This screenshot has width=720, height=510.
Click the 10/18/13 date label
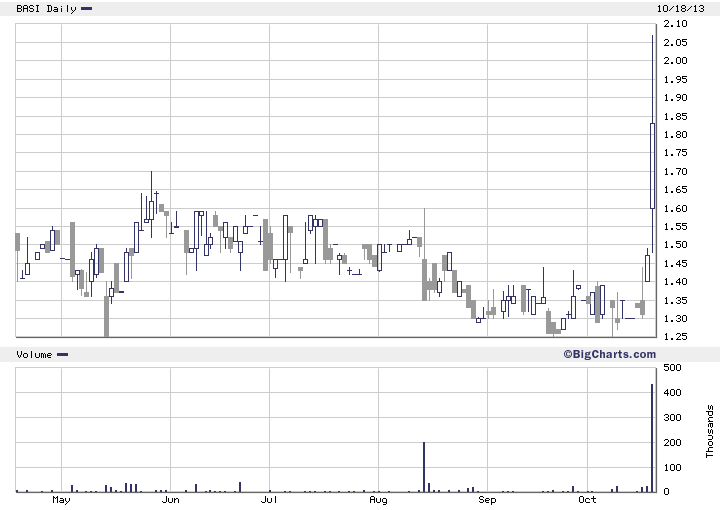pyautogui.click(x=681, y=8)
